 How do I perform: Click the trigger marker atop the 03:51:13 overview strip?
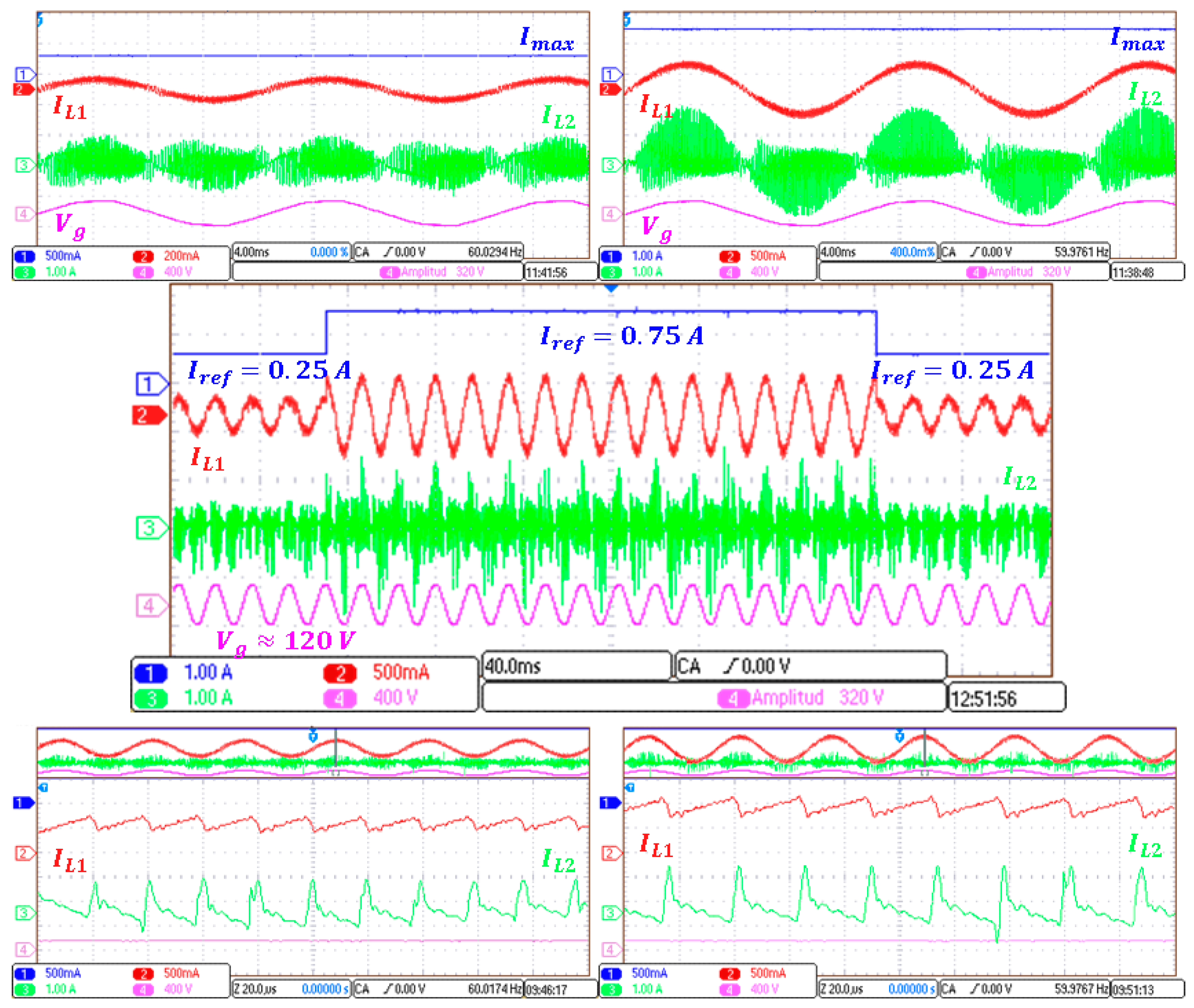click(x=899, y=736)
